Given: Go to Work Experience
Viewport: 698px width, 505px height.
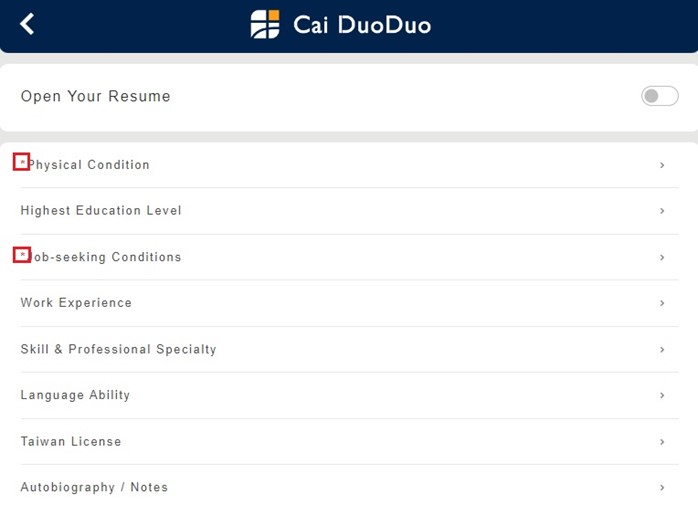Looking at the screenshot, I should (x=76, y=303).
